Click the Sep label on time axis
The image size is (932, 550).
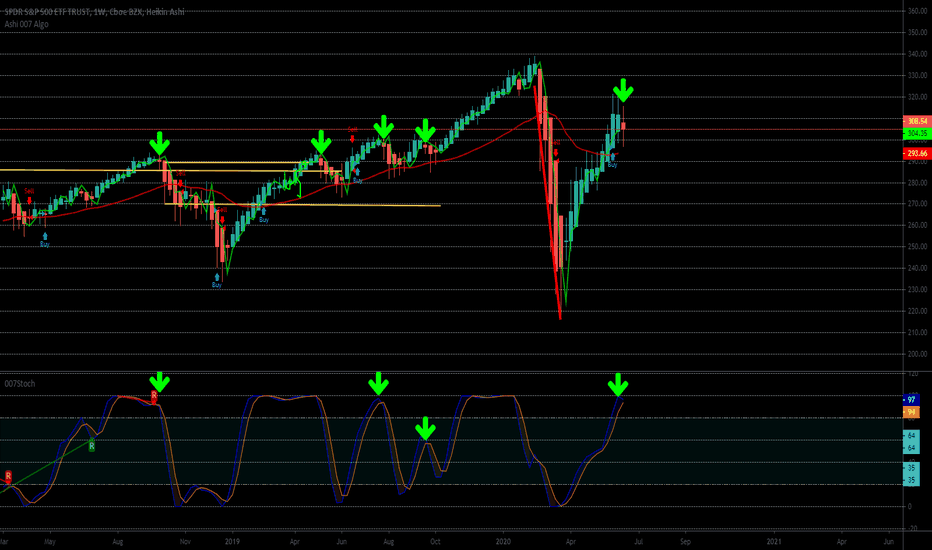[x=685, y=542]
